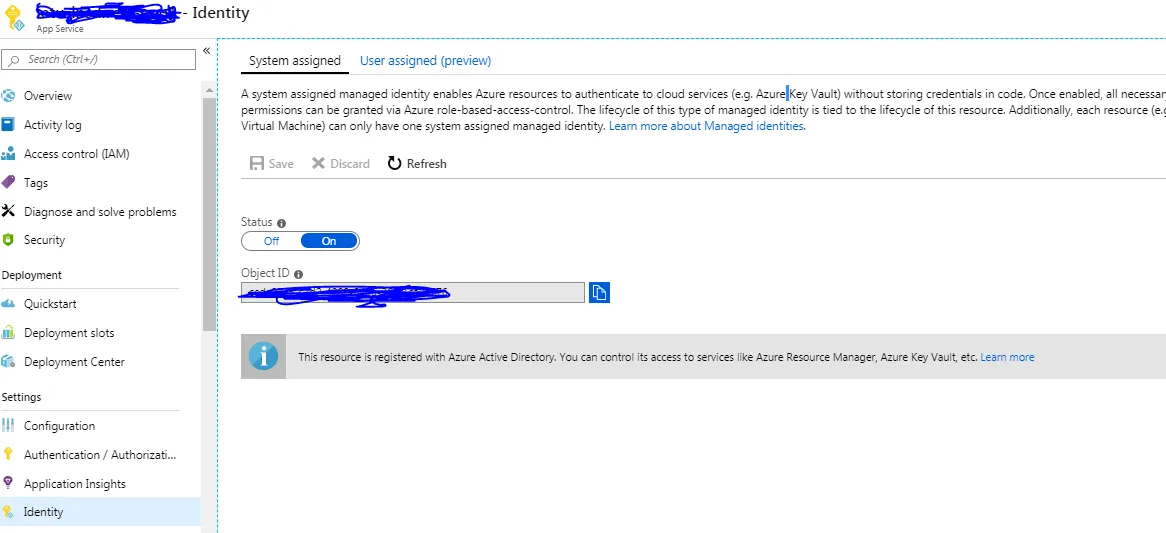The image size is (1166, 533).
Task: Click Learn more link in info banner
Action: [1007, 358]
